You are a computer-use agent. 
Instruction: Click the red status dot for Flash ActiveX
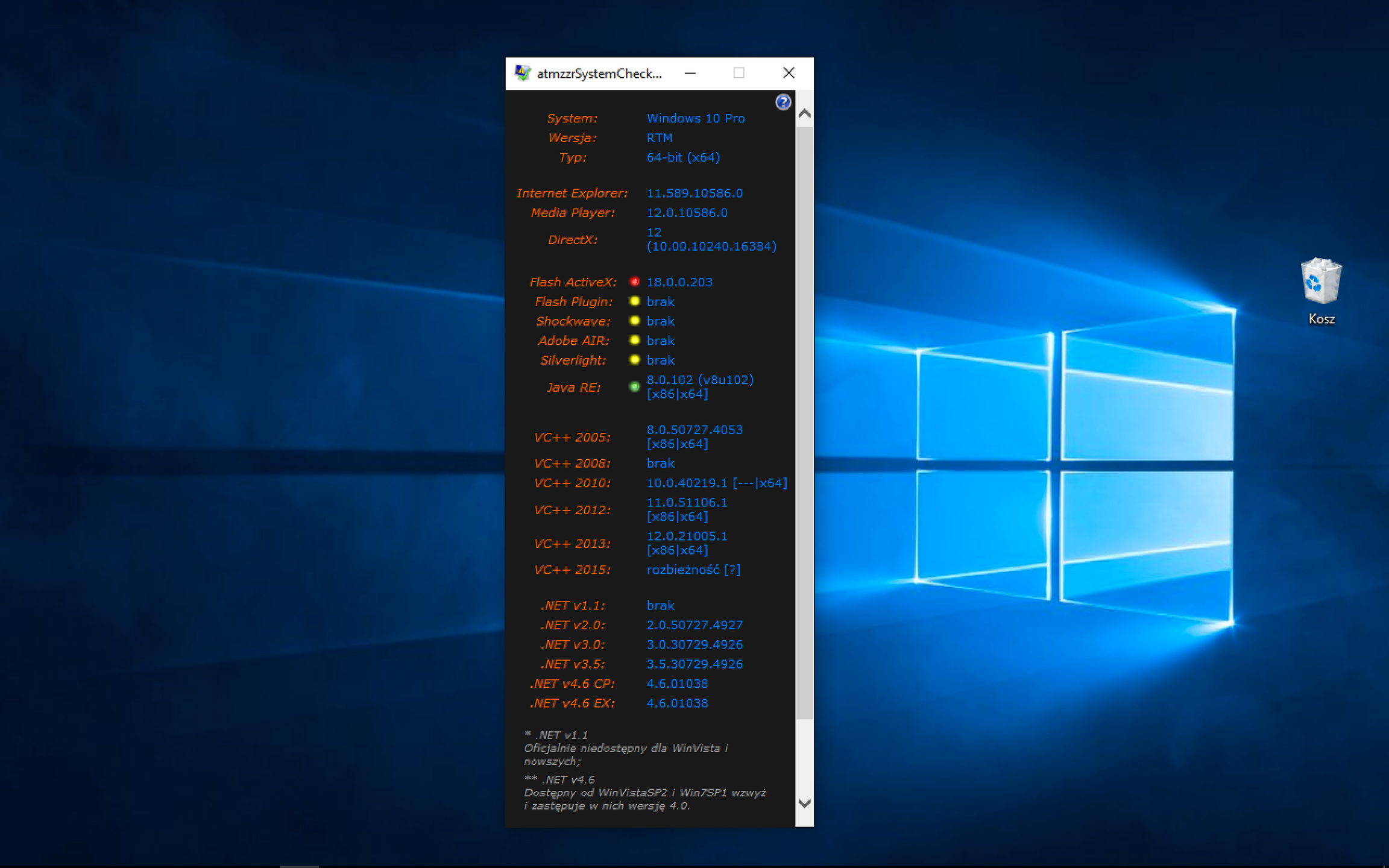(x=634, y=281)
